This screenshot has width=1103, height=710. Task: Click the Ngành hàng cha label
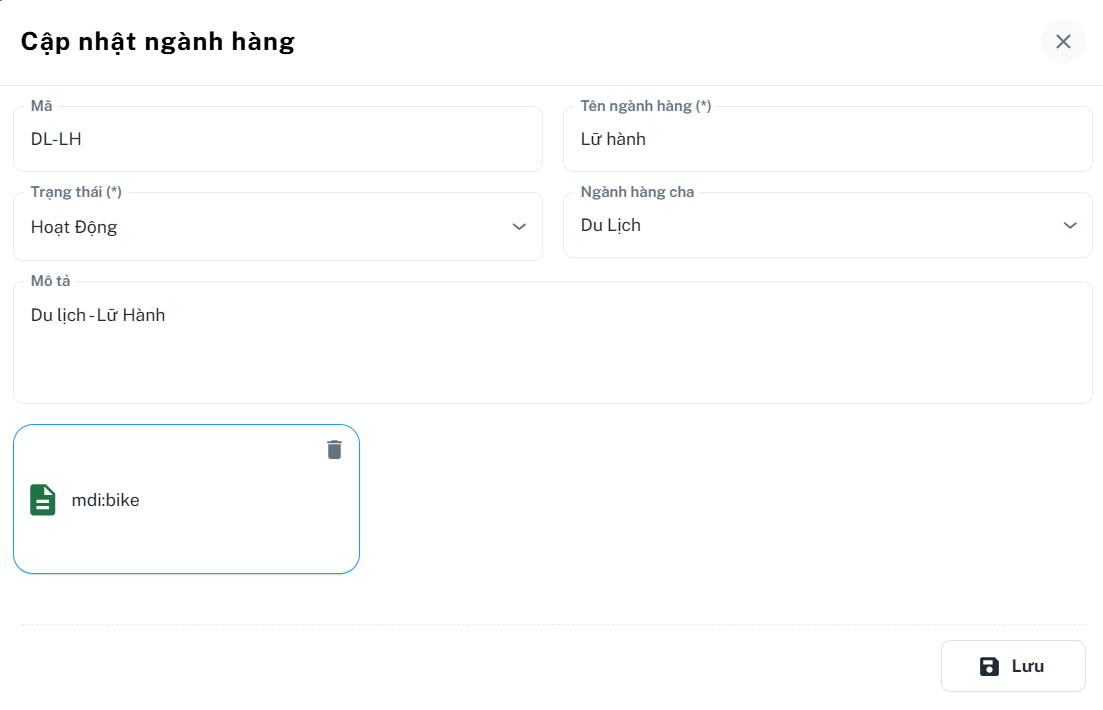click(637, 192)
